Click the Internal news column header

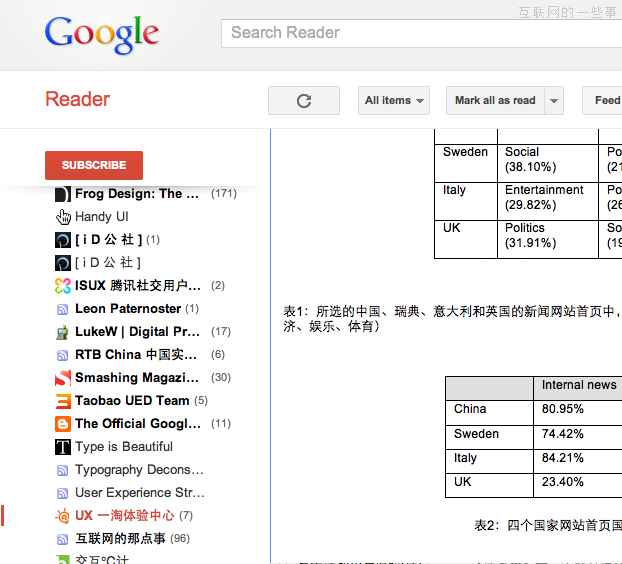(x=578, y=388)
